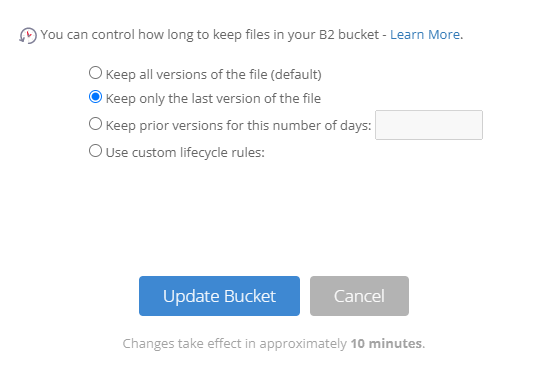Enable Use custom lifecycle rules radio
This screenshot has width=558, height=379.
95,151
